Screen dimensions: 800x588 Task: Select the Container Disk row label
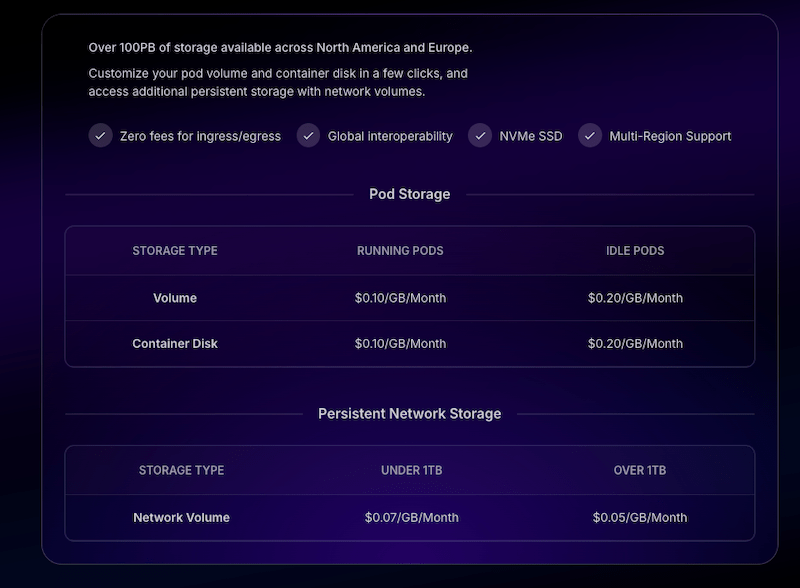(x=175, y=344)
